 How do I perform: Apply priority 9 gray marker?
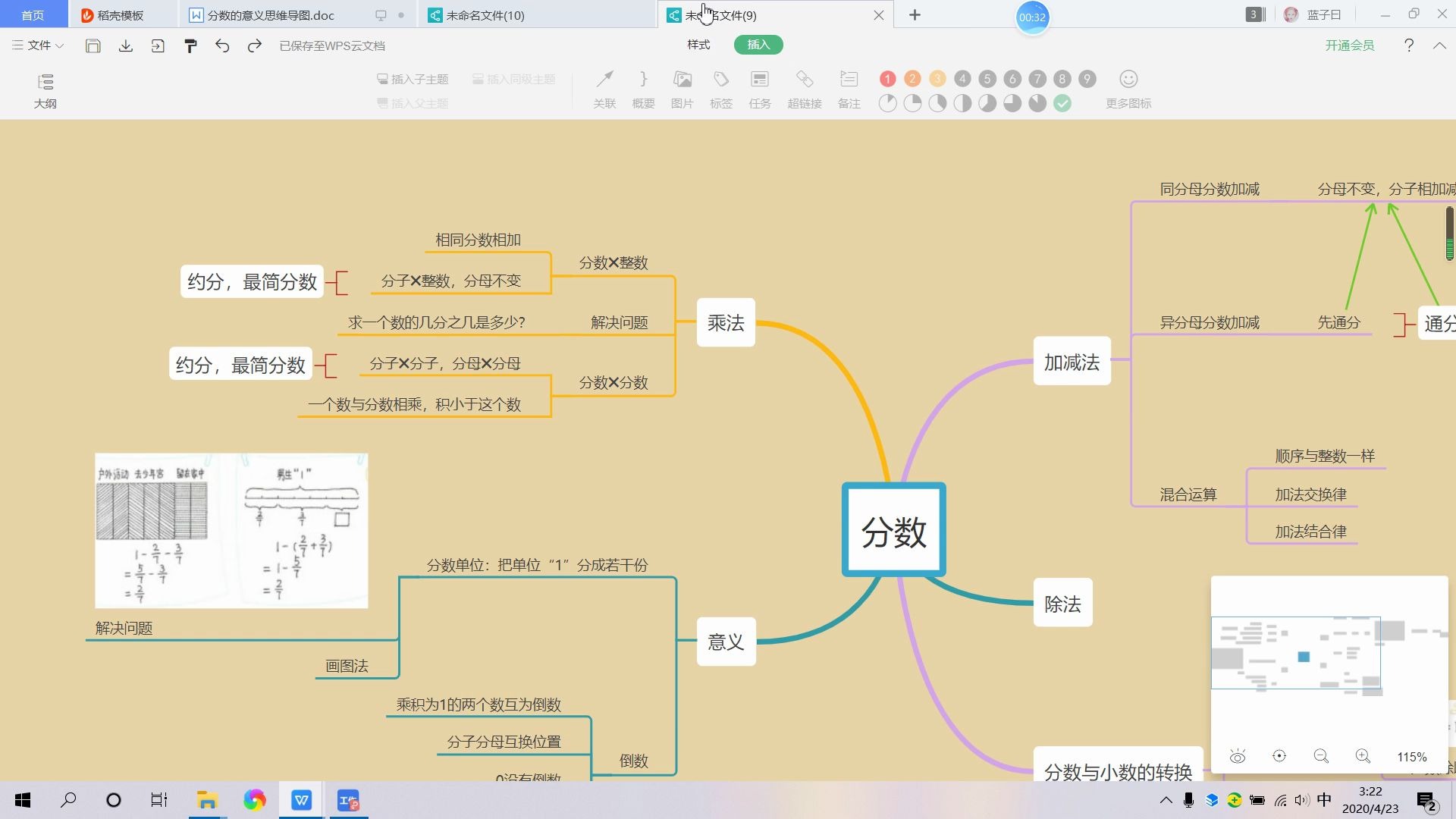(x=1087, y=79)
